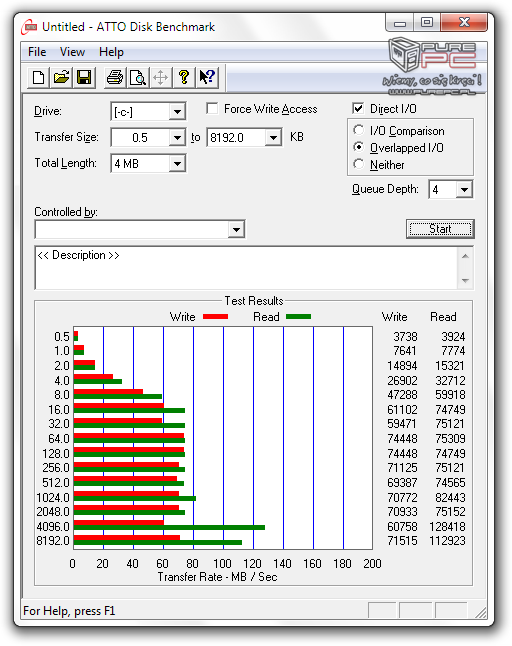This screenshot has width=512, height=646.
Task: Click the New document toolbar icon
Action: 38,77
